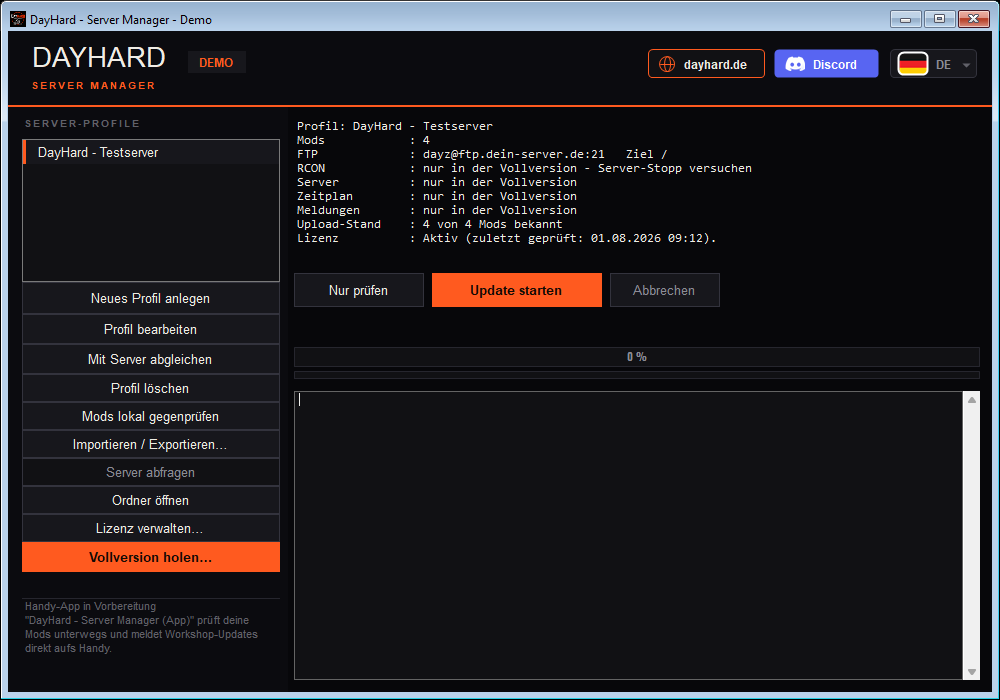Viewport: 1000px width, 700px height.
Task: Click the log scrollbar up arrow
Action: click(x=971, y=400)
